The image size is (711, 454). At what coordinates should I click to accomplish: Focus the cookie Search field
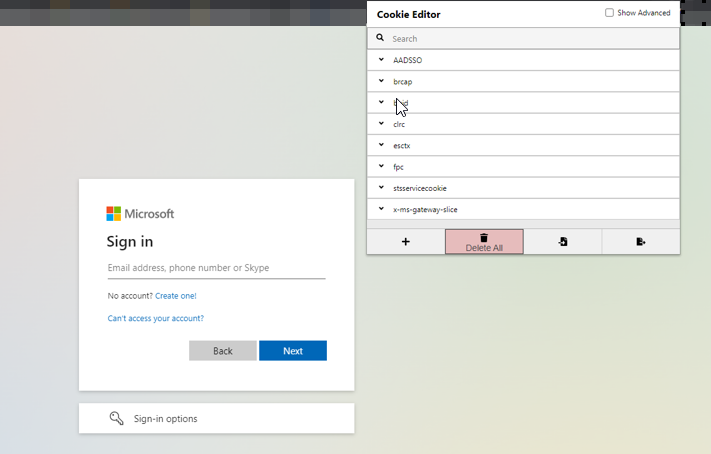coord(523,39)
